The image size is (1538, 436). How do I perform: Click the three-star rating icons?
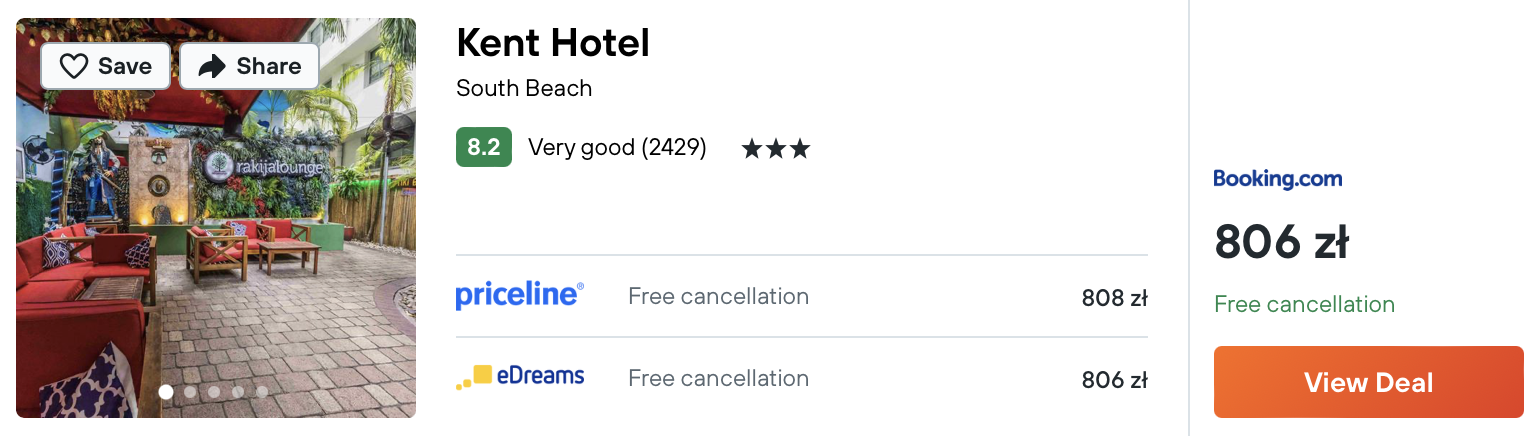point(775,149)
